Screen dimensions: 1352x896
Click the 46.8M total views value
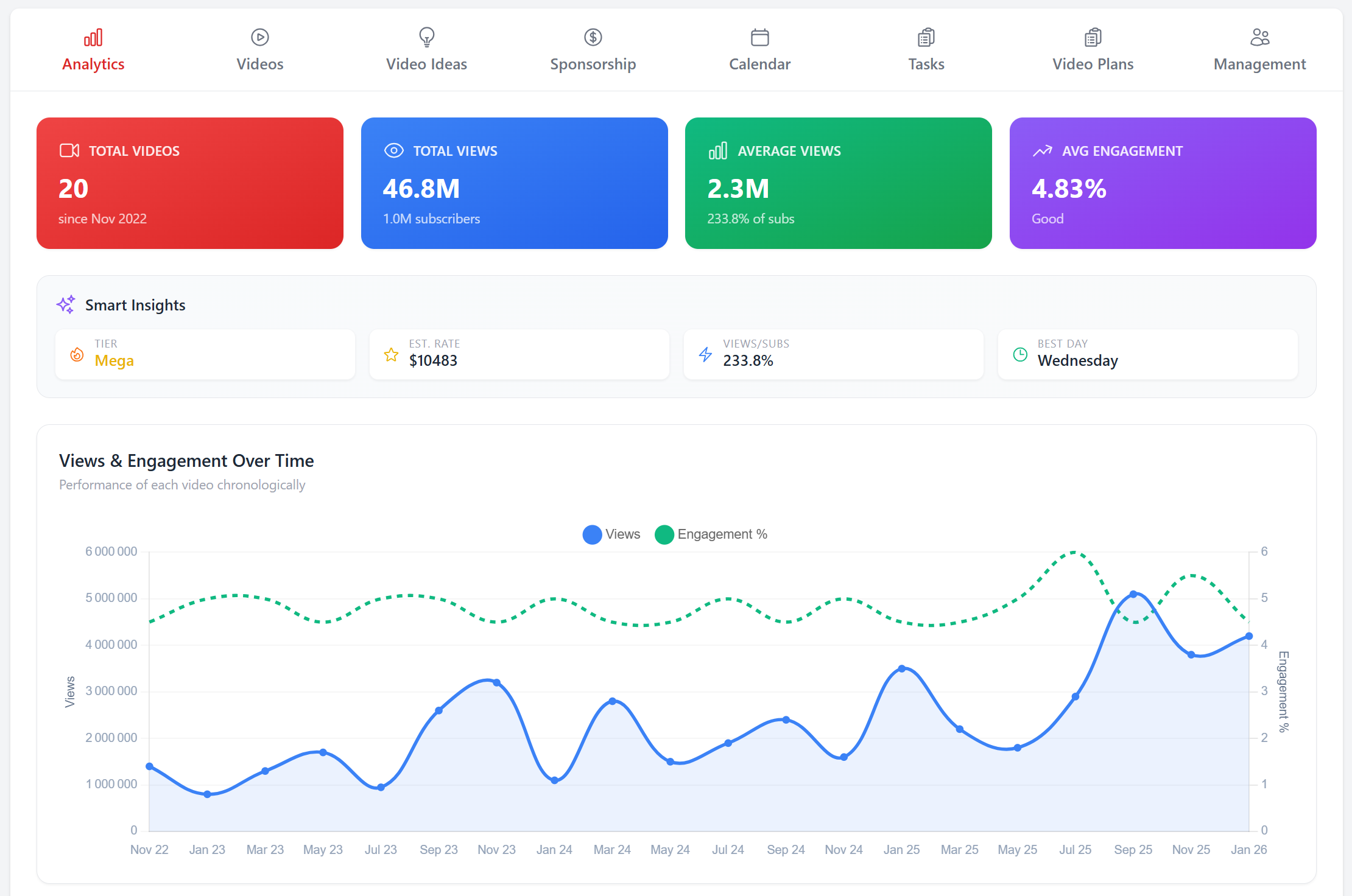(421, 189)
